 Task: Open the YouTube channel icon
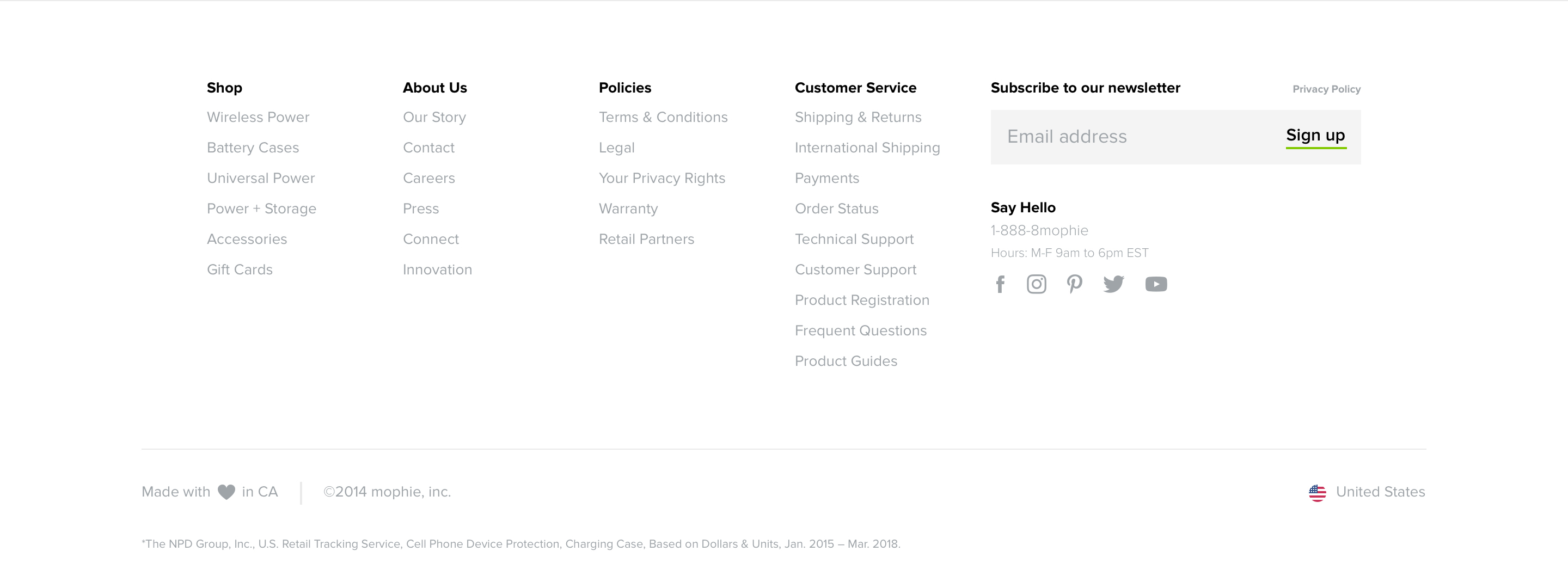(1155, 284)
